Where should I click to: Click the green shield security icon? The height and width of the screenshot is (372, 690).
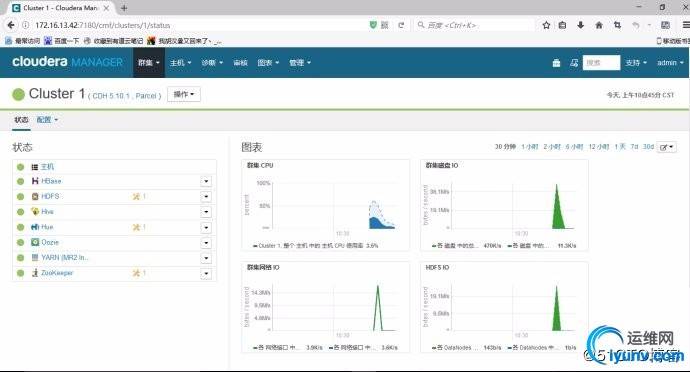click(x=373, y=25)
